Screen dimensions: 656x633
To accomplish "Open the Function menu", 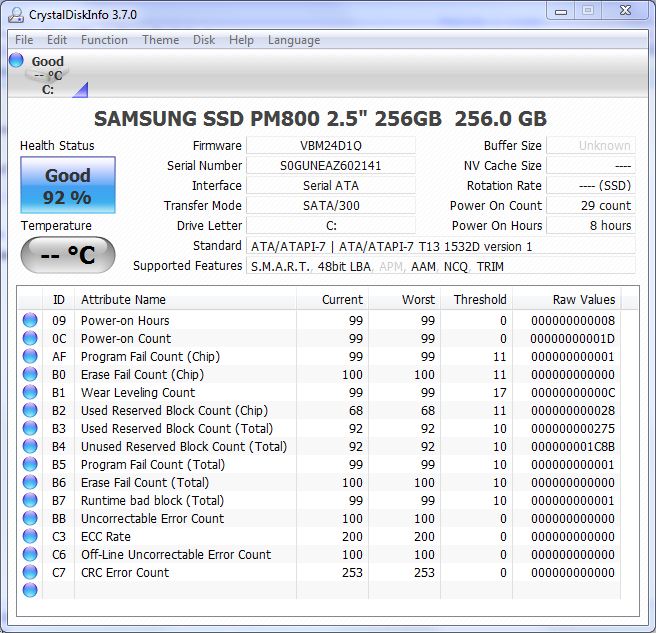I will (104, 40).
